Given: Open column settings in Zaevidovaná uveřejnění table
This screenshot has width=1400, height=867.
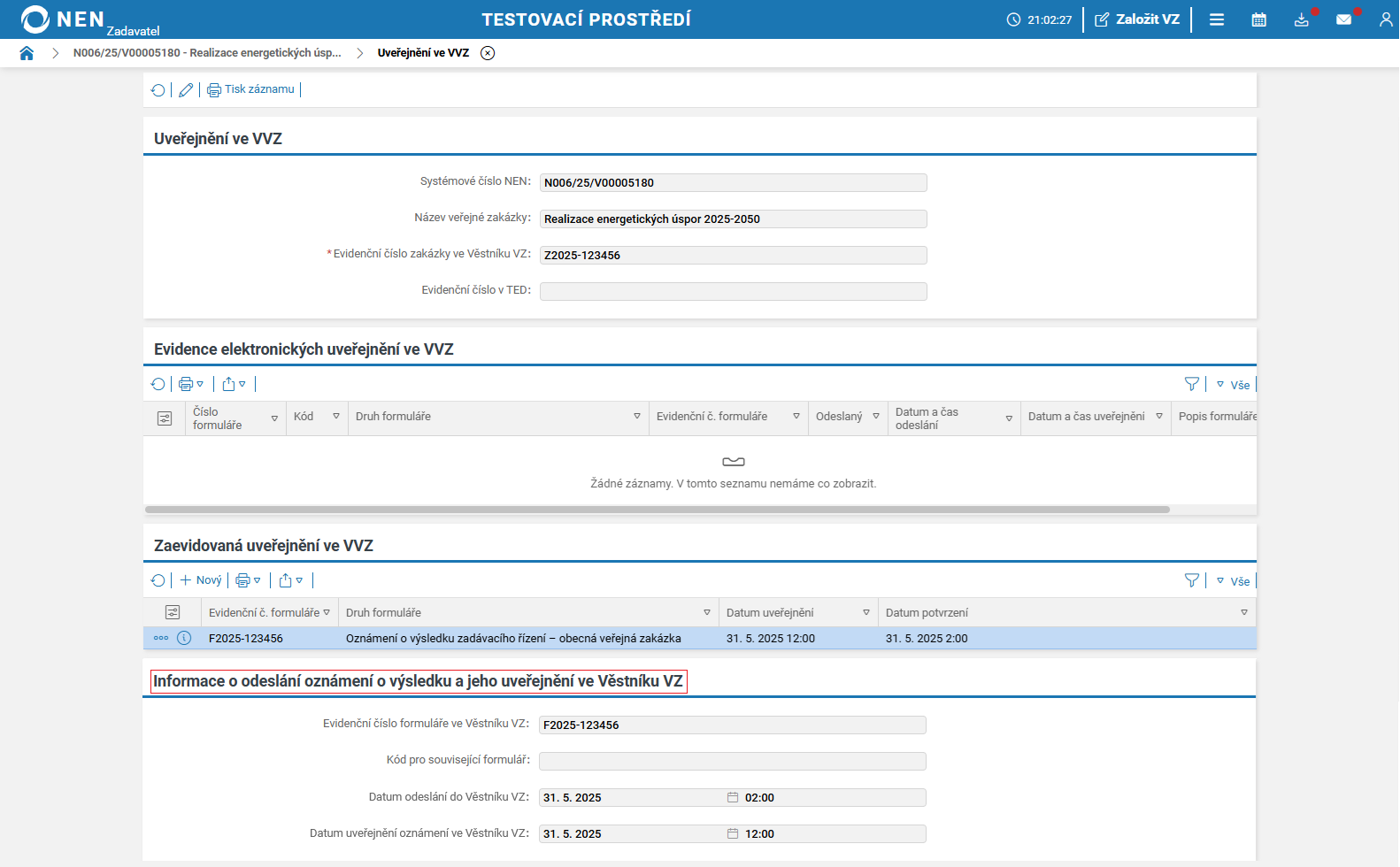Looking at the screenshot, I should tap(173, 612).
